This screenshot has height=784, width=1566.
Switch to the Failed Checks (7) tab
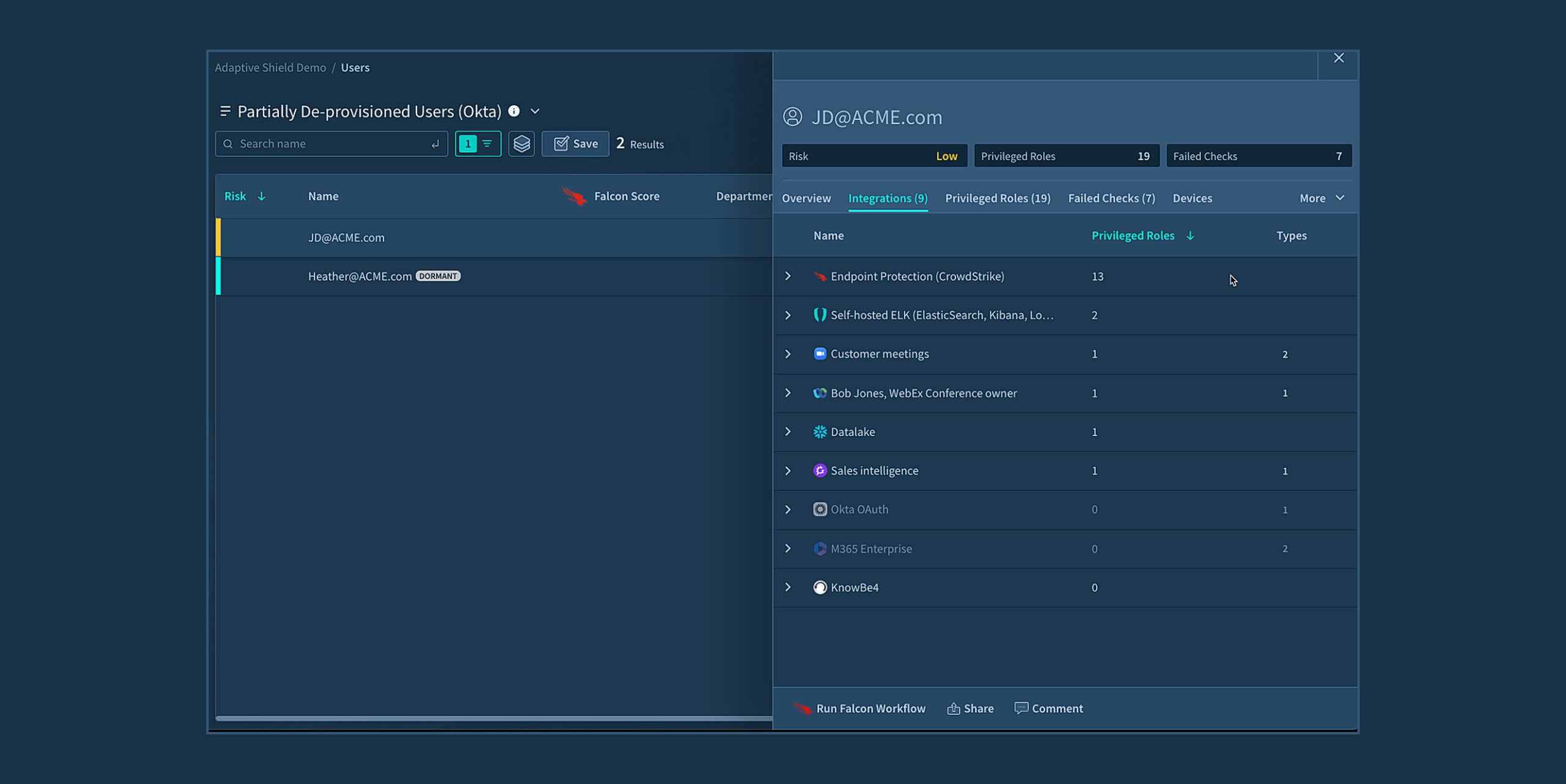(1111, 198)
